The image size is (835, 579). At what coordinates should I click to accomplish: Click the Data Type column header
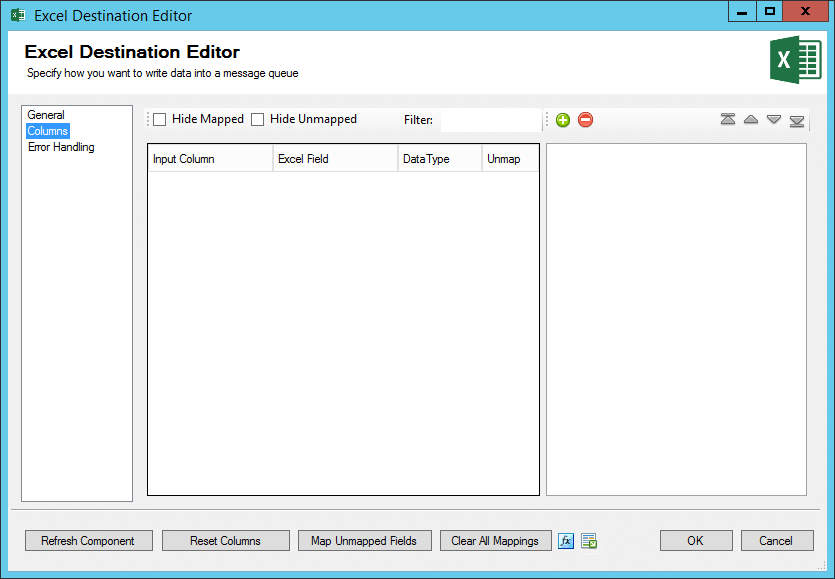pyautogui.click(x=440, y=159)
